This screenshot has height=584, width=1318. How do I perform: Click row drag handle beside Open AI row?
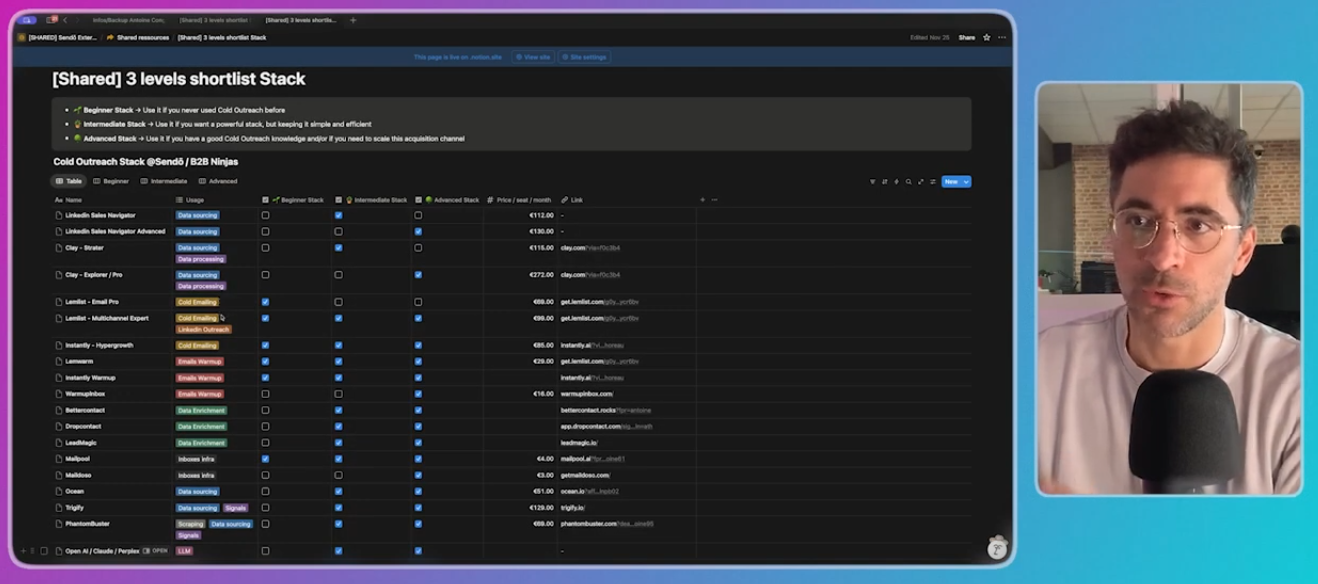point(32,551)
